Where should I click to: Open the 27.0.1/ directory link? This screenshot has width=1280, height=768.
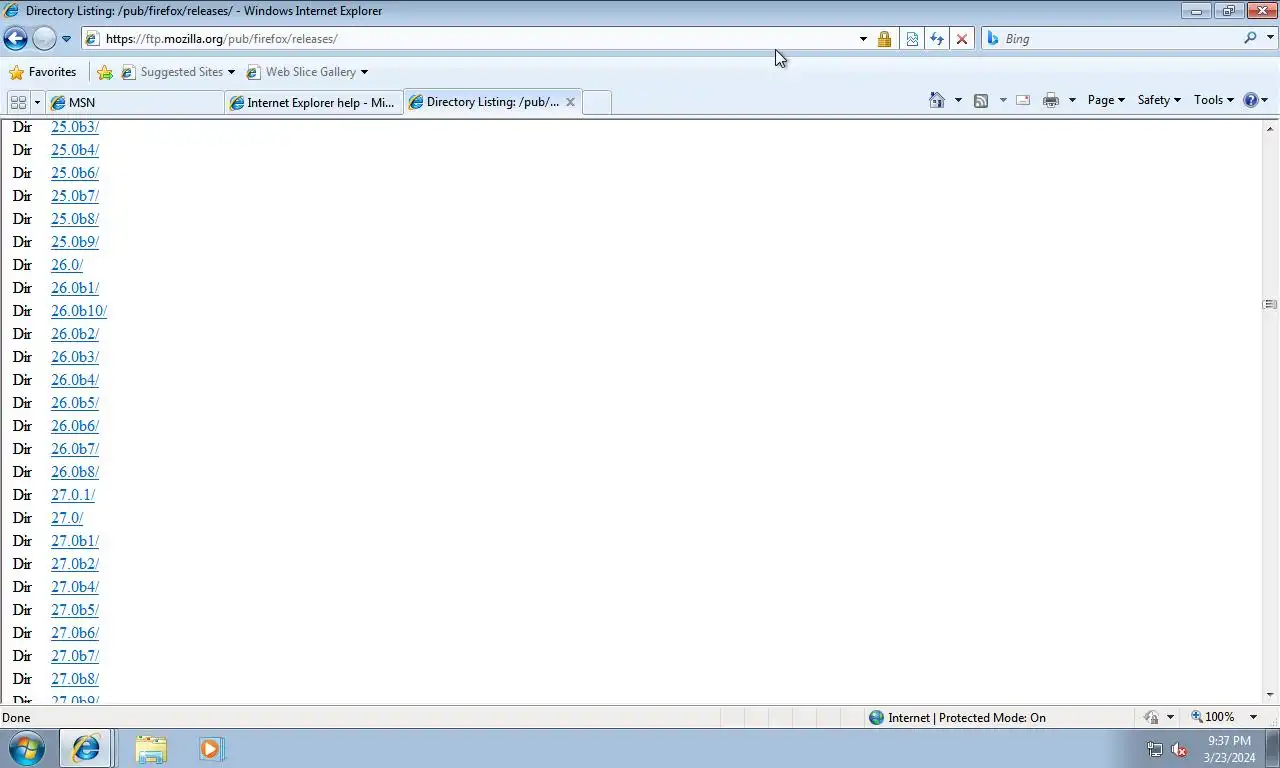[73, 495]
